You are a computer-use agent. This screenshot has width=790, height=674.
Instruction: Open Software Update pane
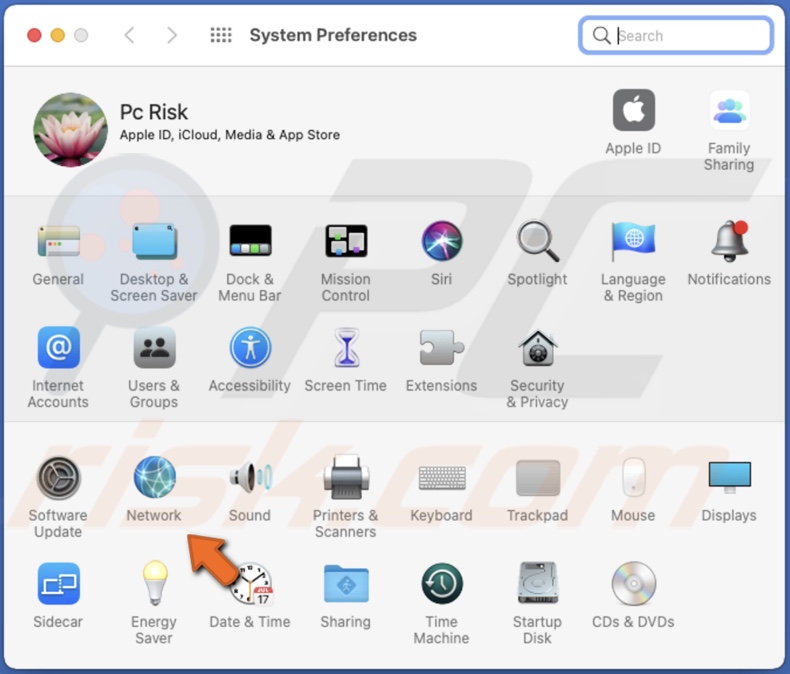(58, 478)
